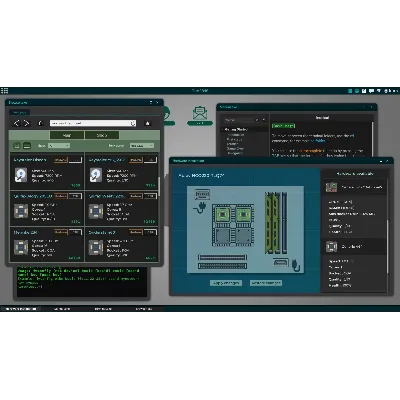Click the power plug icon near the CPU sockets
This screenshot has height=400, width=400.
point(200,208)
